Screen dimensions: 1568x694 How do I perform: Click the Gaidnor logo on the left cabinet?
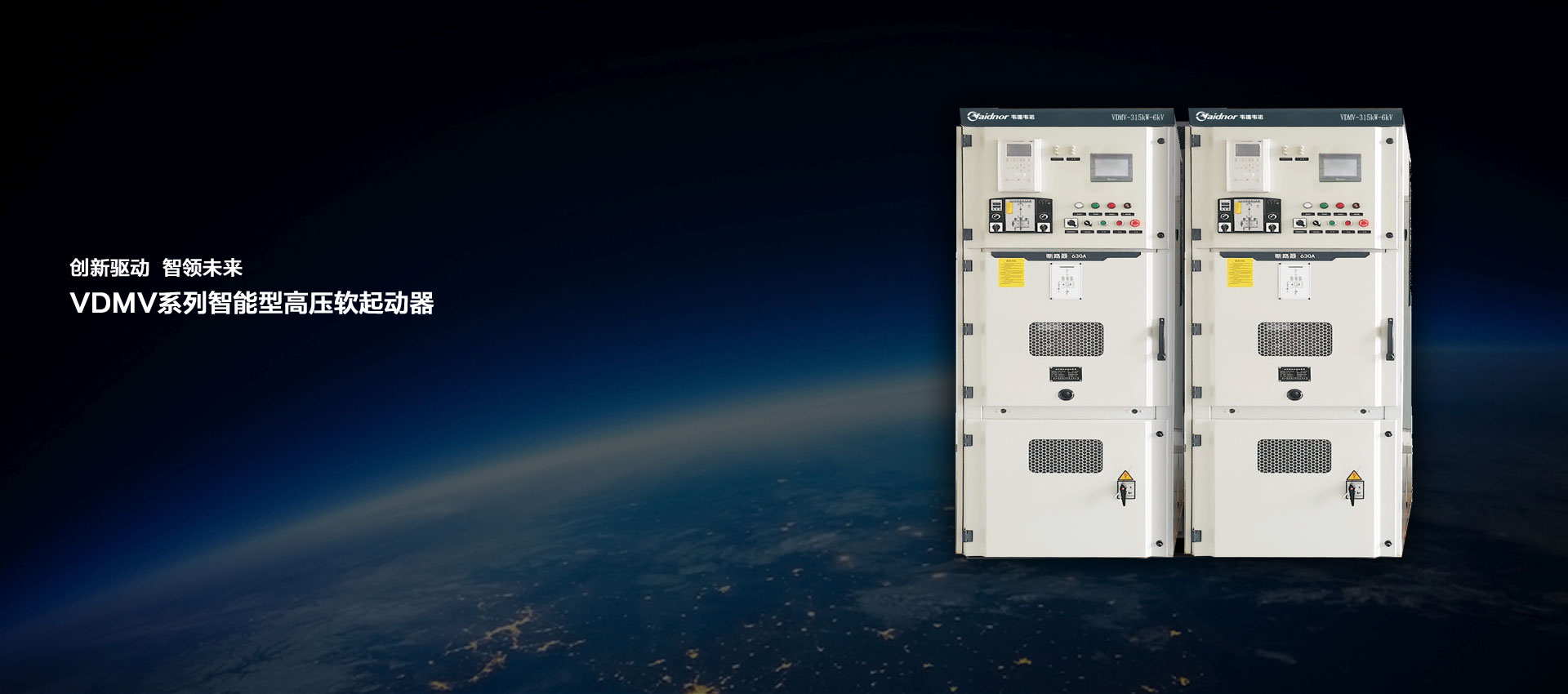click(1000, 117)
